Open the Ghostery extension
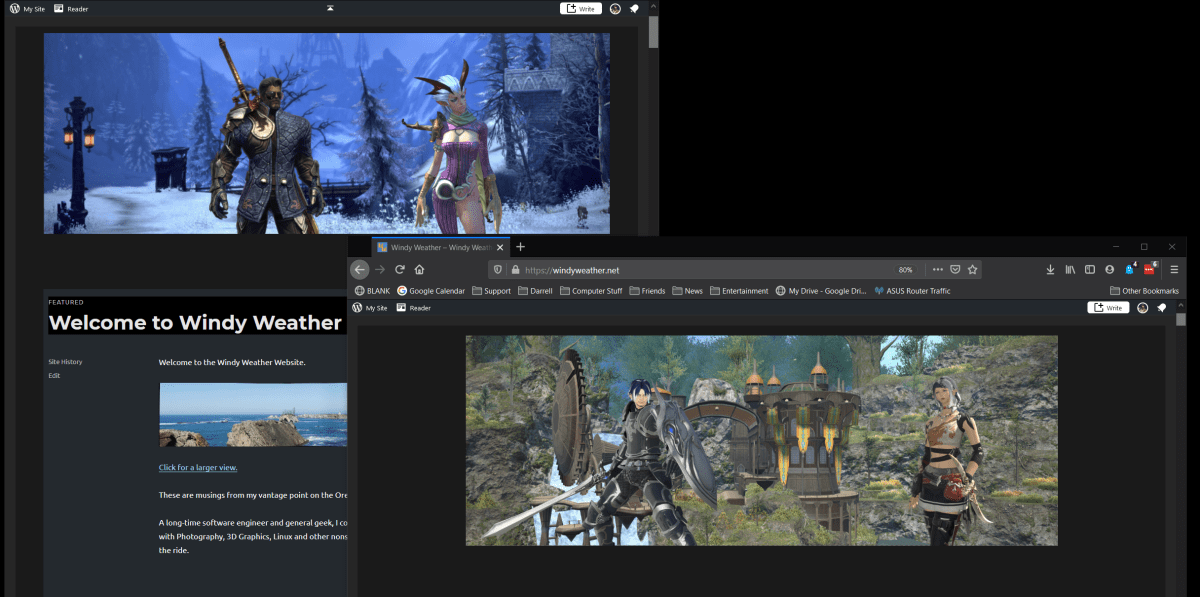This screenshot has width=1200, height=597. click(1130, 269)
